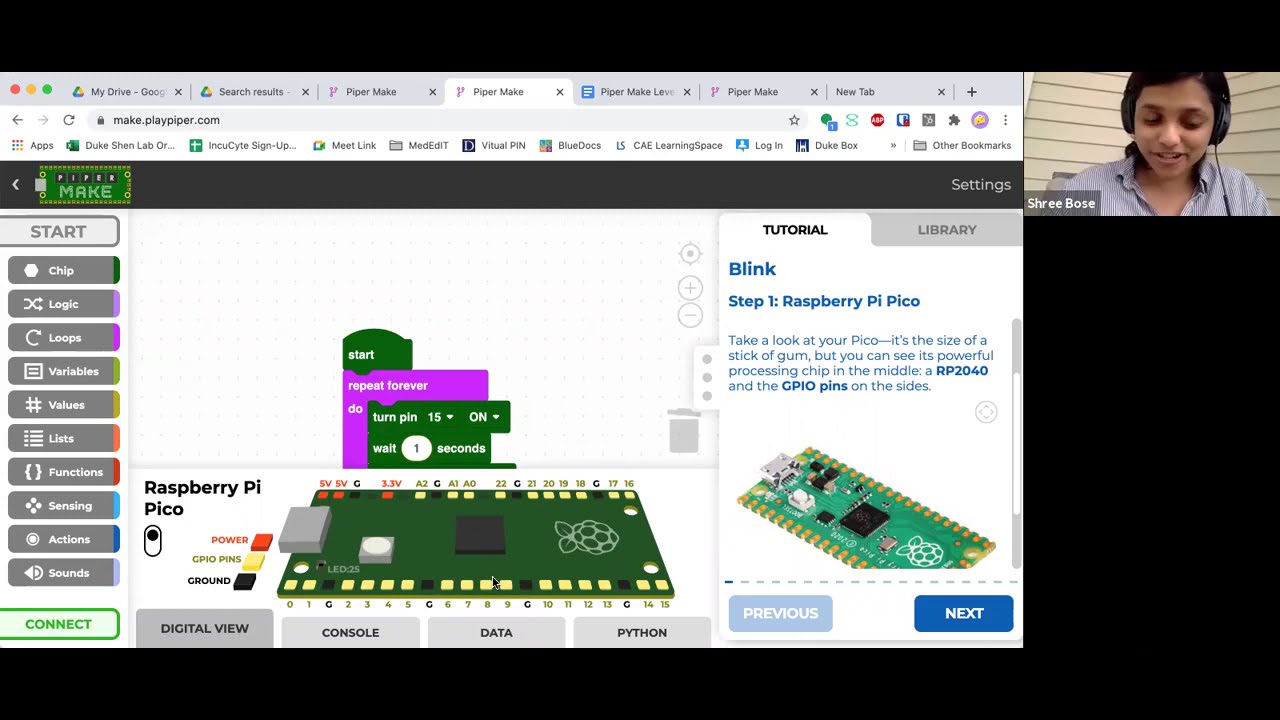
Task: Open the pin 15 dropdown on the block
Action: [x=440, y=417]
